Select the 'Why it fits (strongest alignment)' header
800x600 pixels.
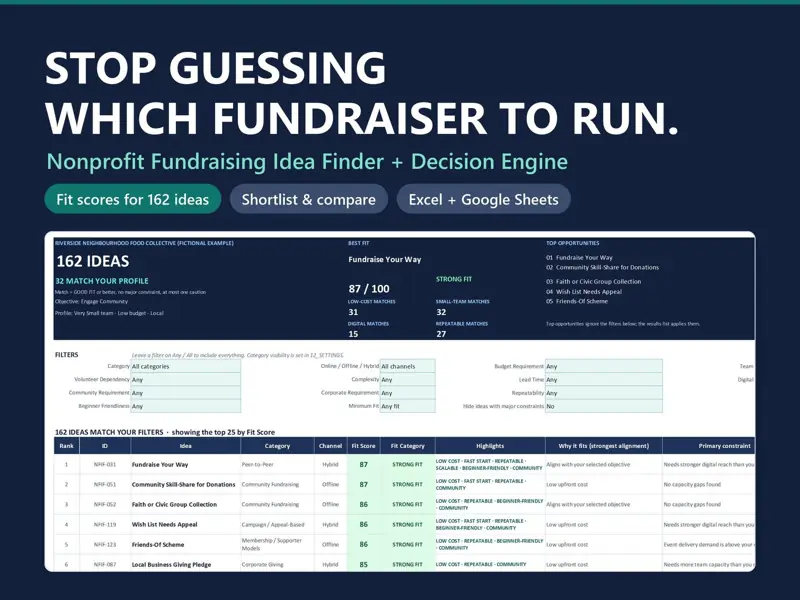604,445
